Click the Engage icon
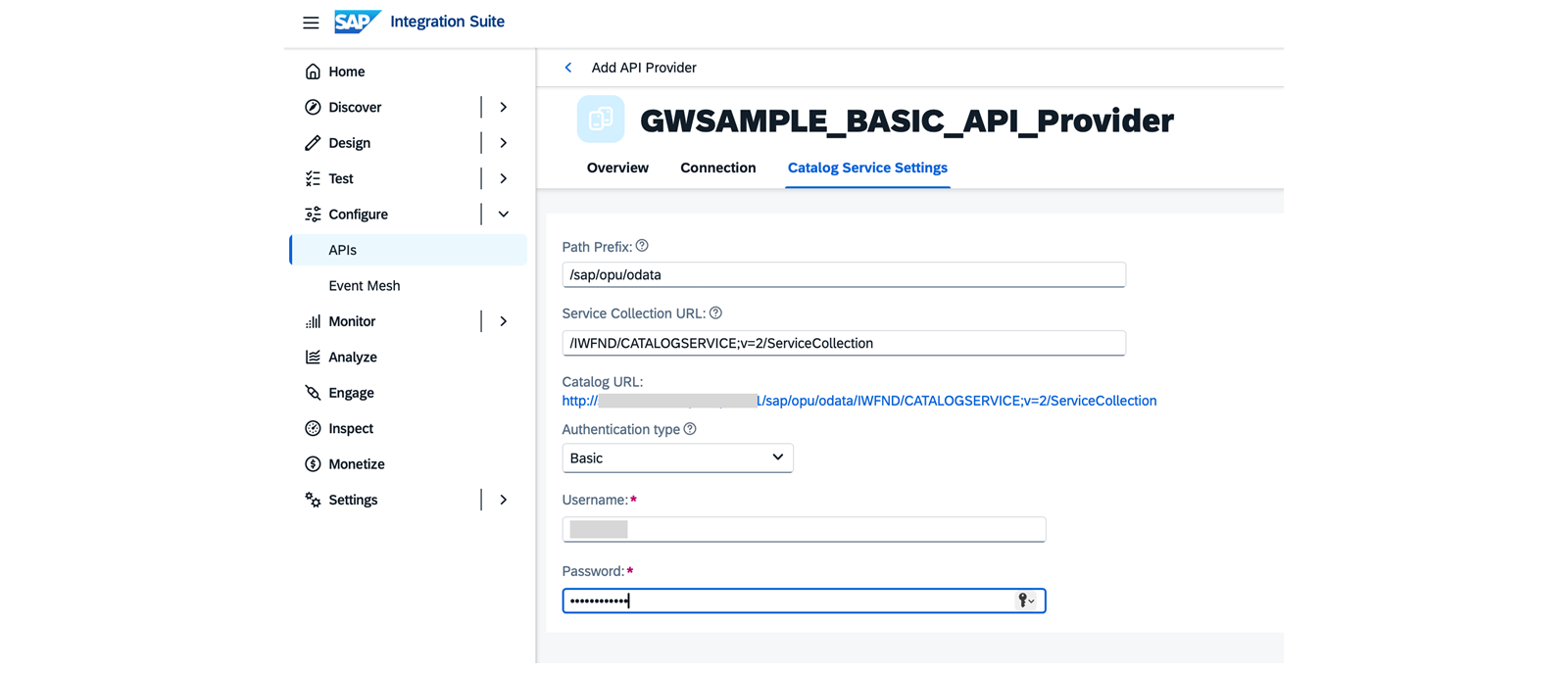 point(313,393)
